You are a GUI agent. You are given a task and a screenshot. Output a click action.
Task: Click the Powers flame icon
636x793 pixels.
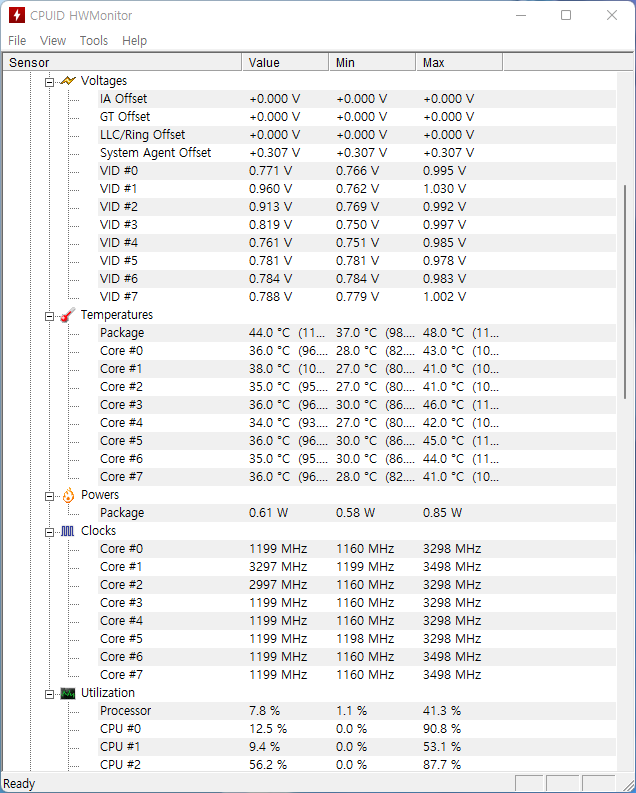[68, 495]
